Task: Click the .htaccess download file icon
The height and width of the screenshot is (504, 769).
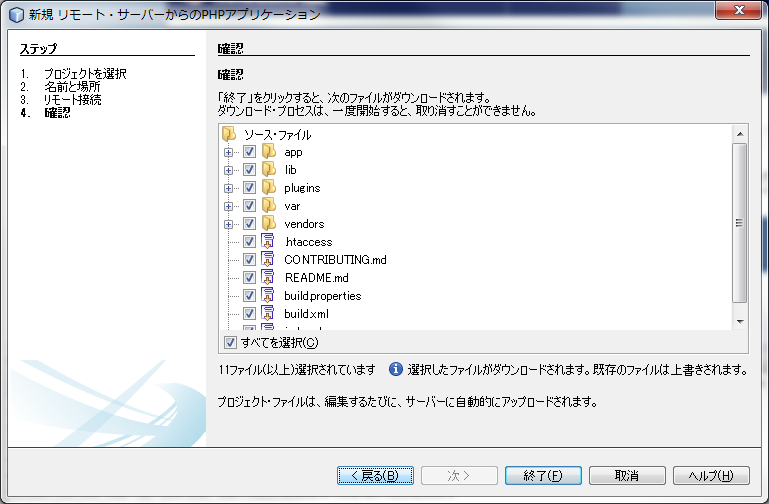Action: [267, 241]
